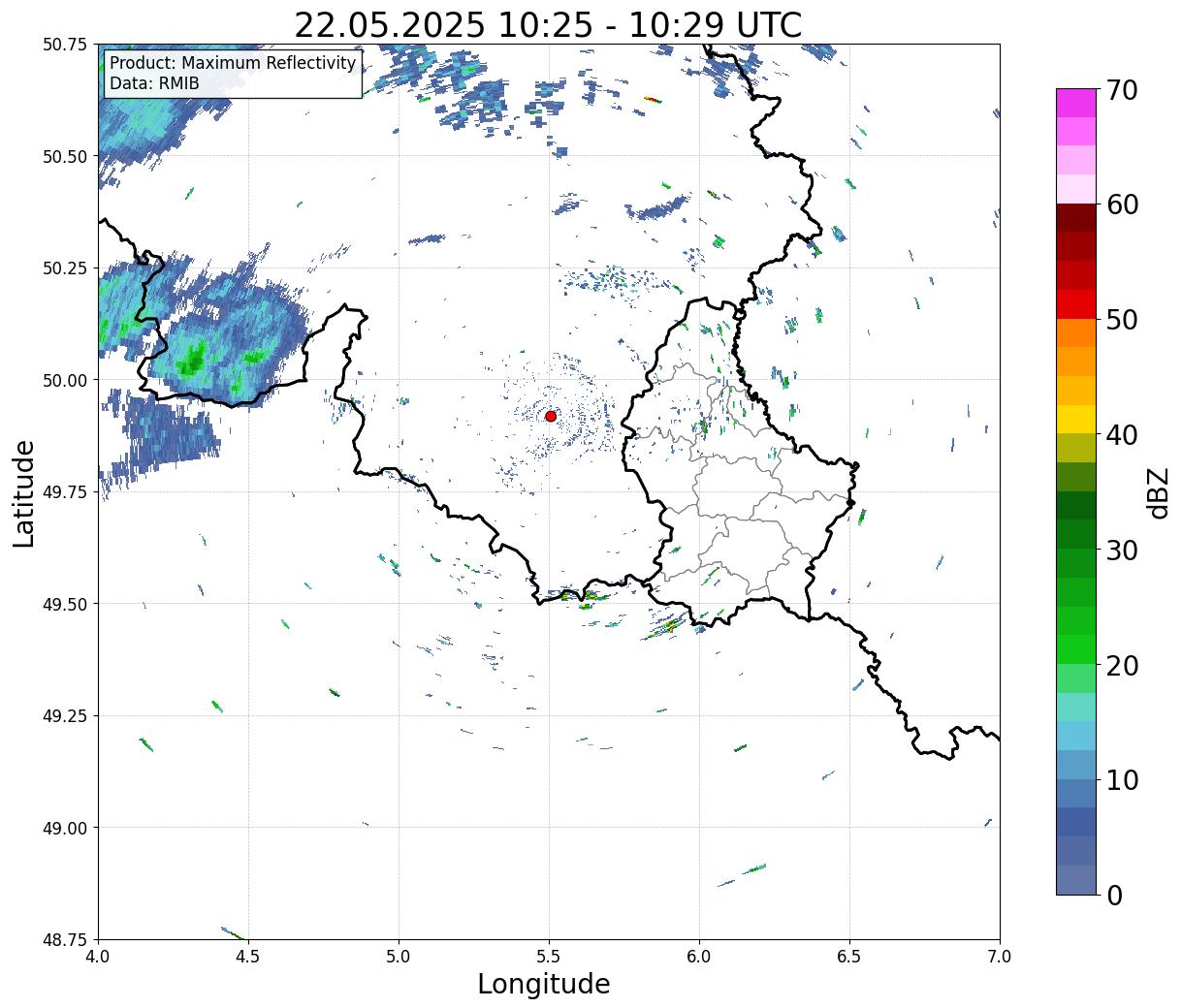This screenshot has height=1008, width=1182.
Task: Select the orange swatch just below 50 dBZ
Action: pyautogui.click(x=1076, y=332)
